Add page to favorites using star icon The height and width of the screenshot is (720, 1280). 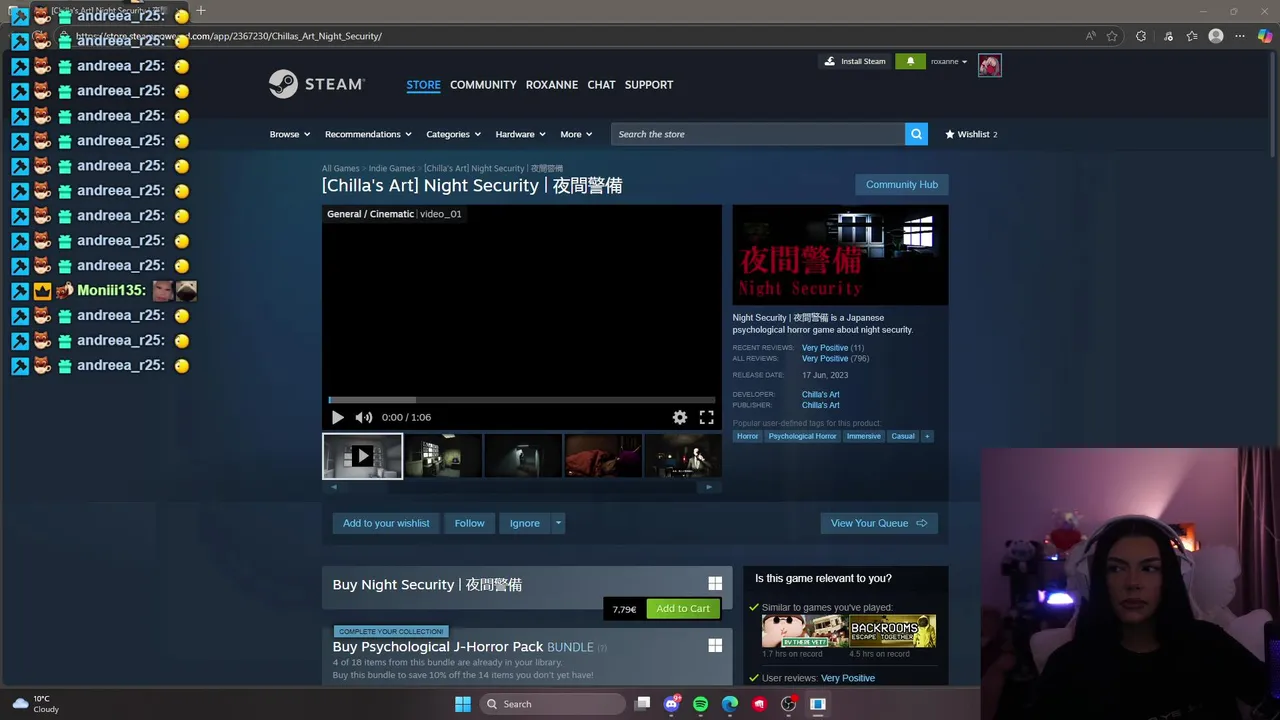(x=1112, y=36)
